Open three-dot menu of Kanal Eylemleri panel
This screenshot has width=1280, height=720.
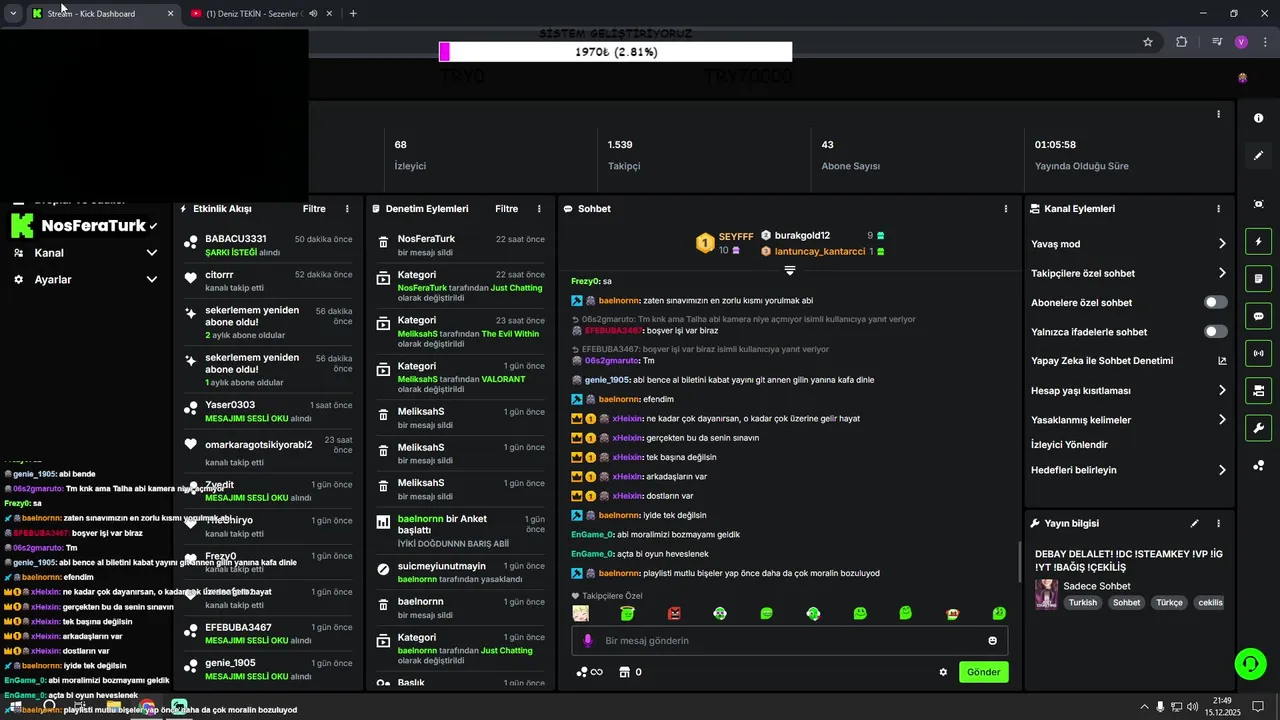tap(1218, 209)
